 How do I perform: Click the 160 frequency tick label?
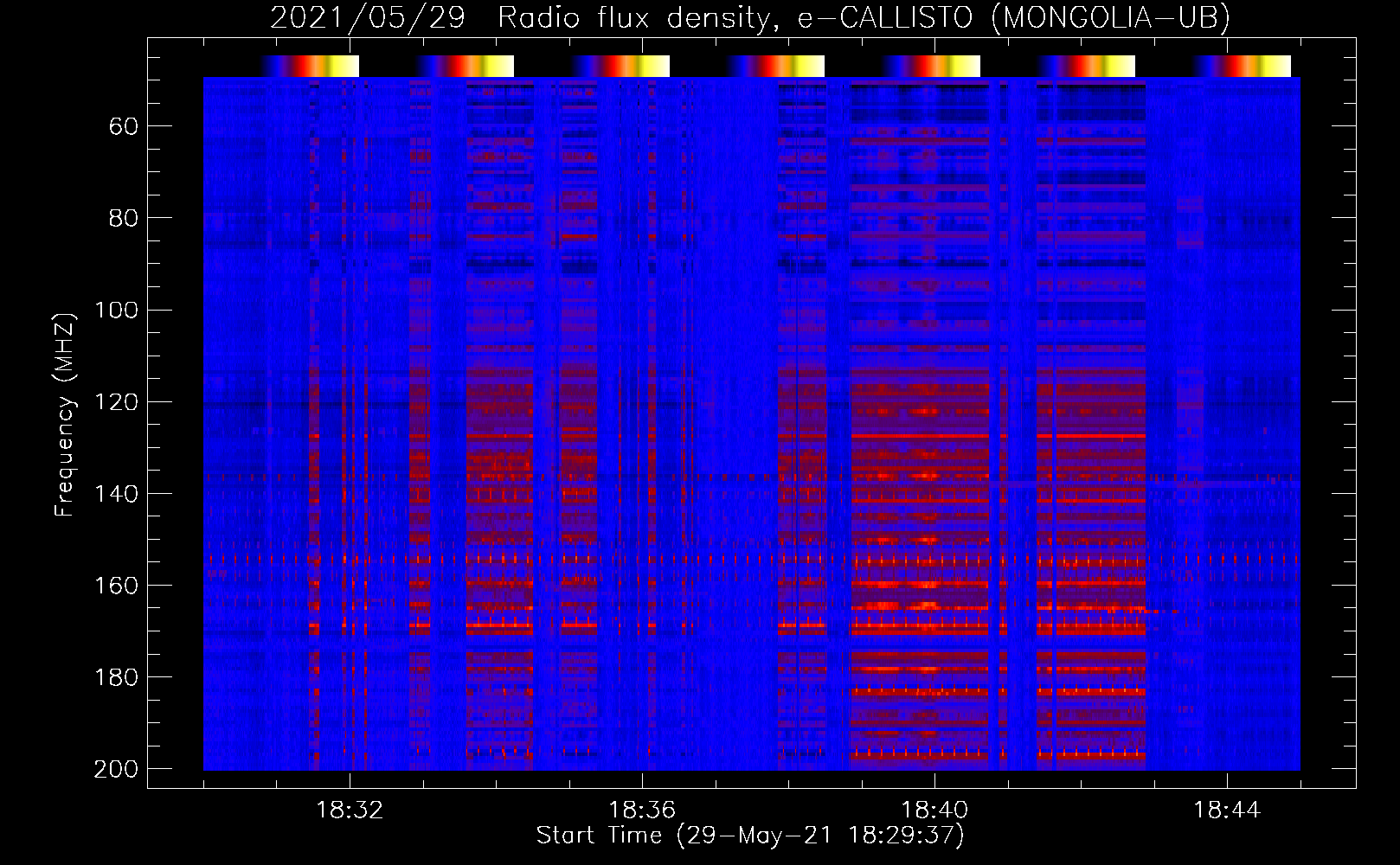point(117,585)
